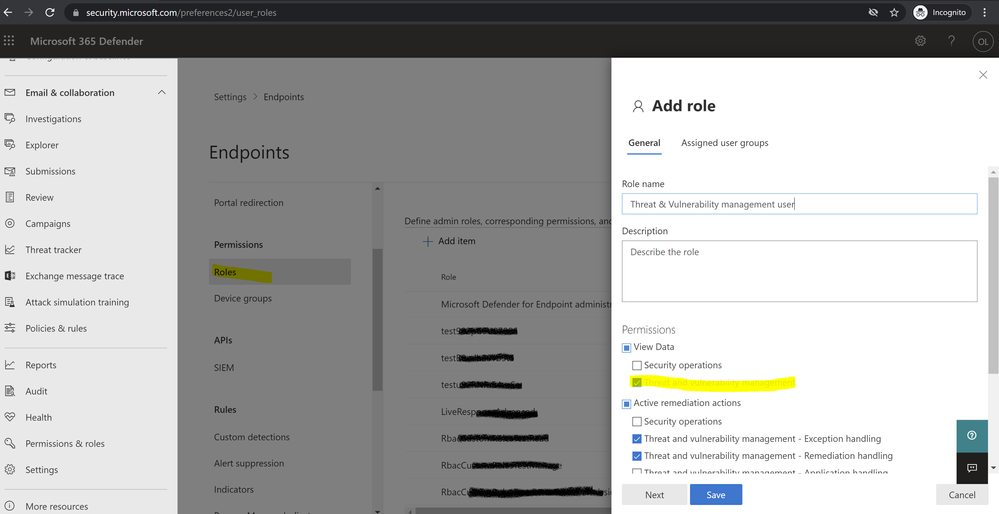
Task: Select Roles under Permissions
Action: pos(280,272)
